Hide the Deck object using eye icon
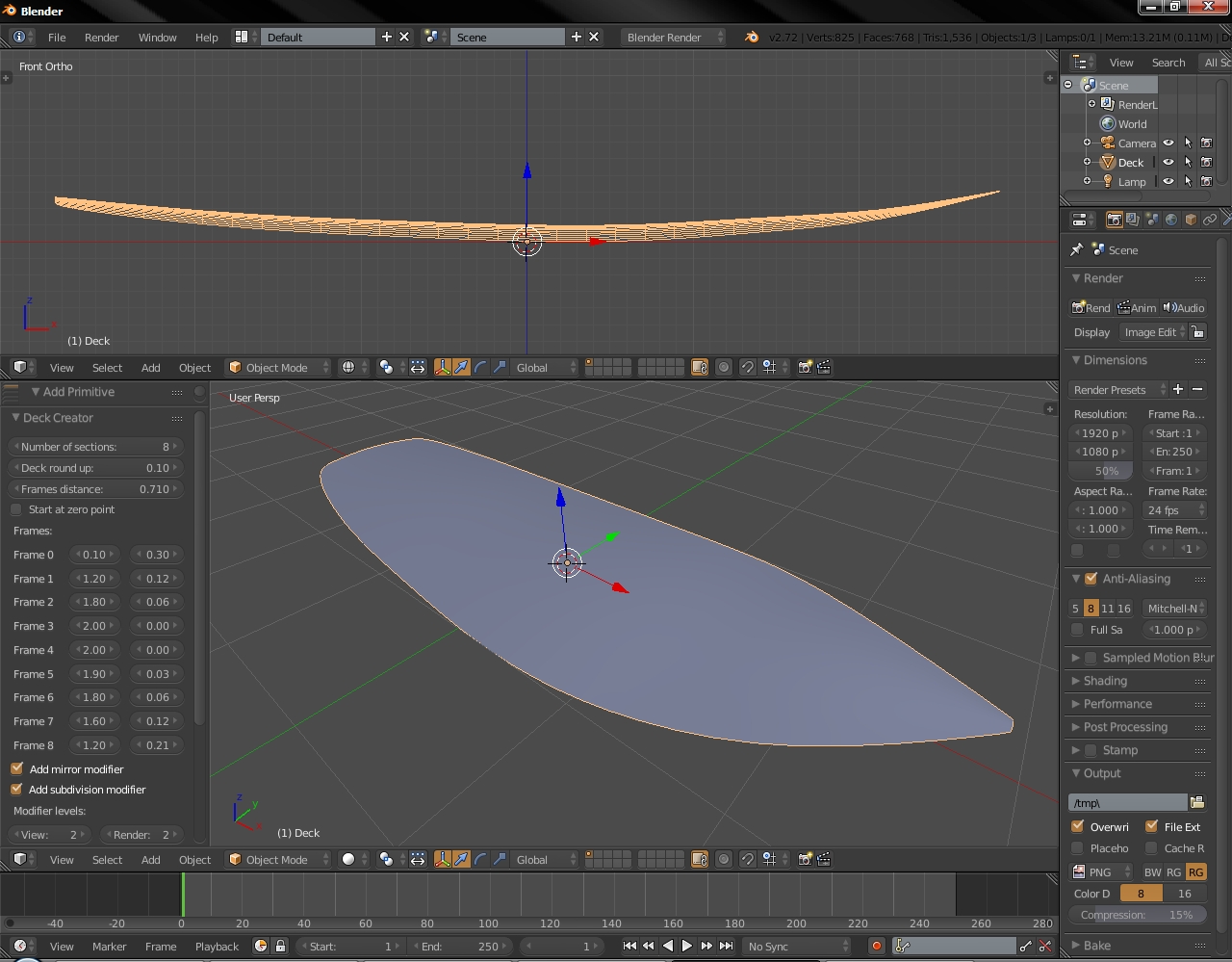Image resolution: width=1232 pixels, height=962 pixels. tap(1168, 162)
